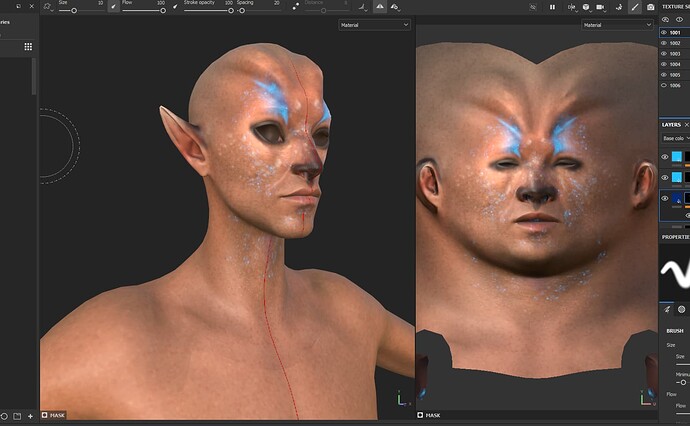Click the brush stroke preview thumbnail
Image resolution: width=690 pixels, height=426 pixels.
tap(675, 272)
